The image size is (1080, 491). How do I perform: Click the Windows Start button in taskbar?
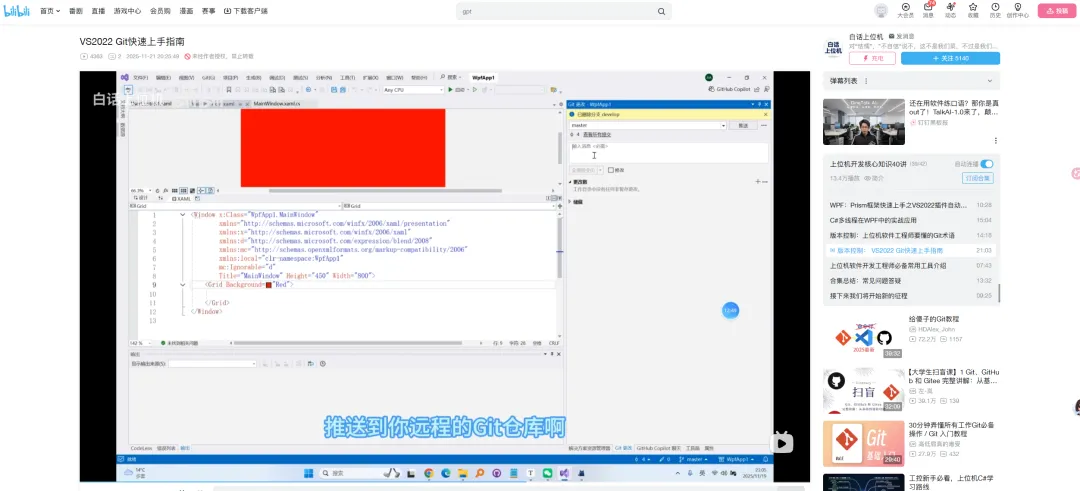(309, 473)
